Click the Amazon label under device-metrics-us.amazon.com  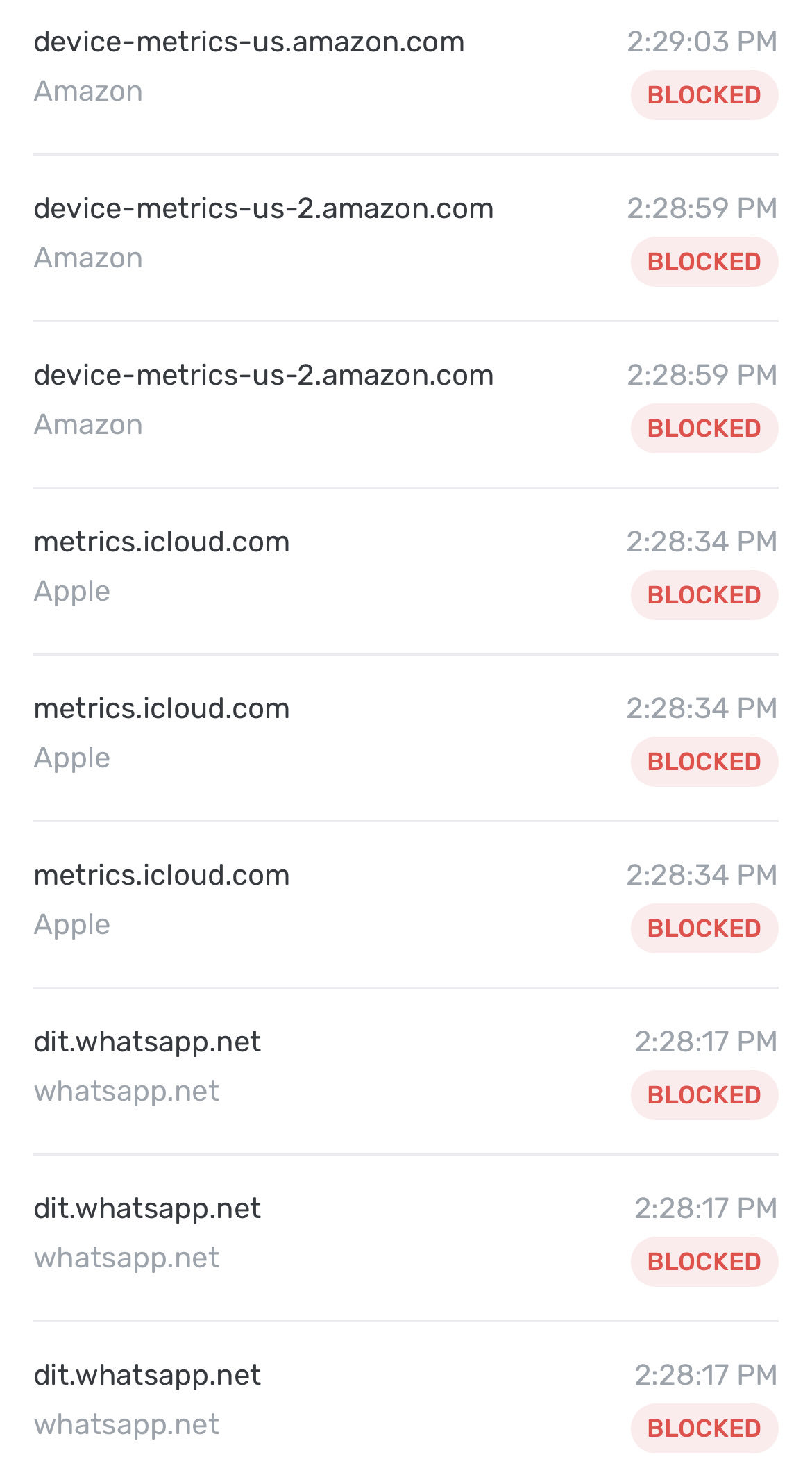pyautogui.click(x=89, y=90)
